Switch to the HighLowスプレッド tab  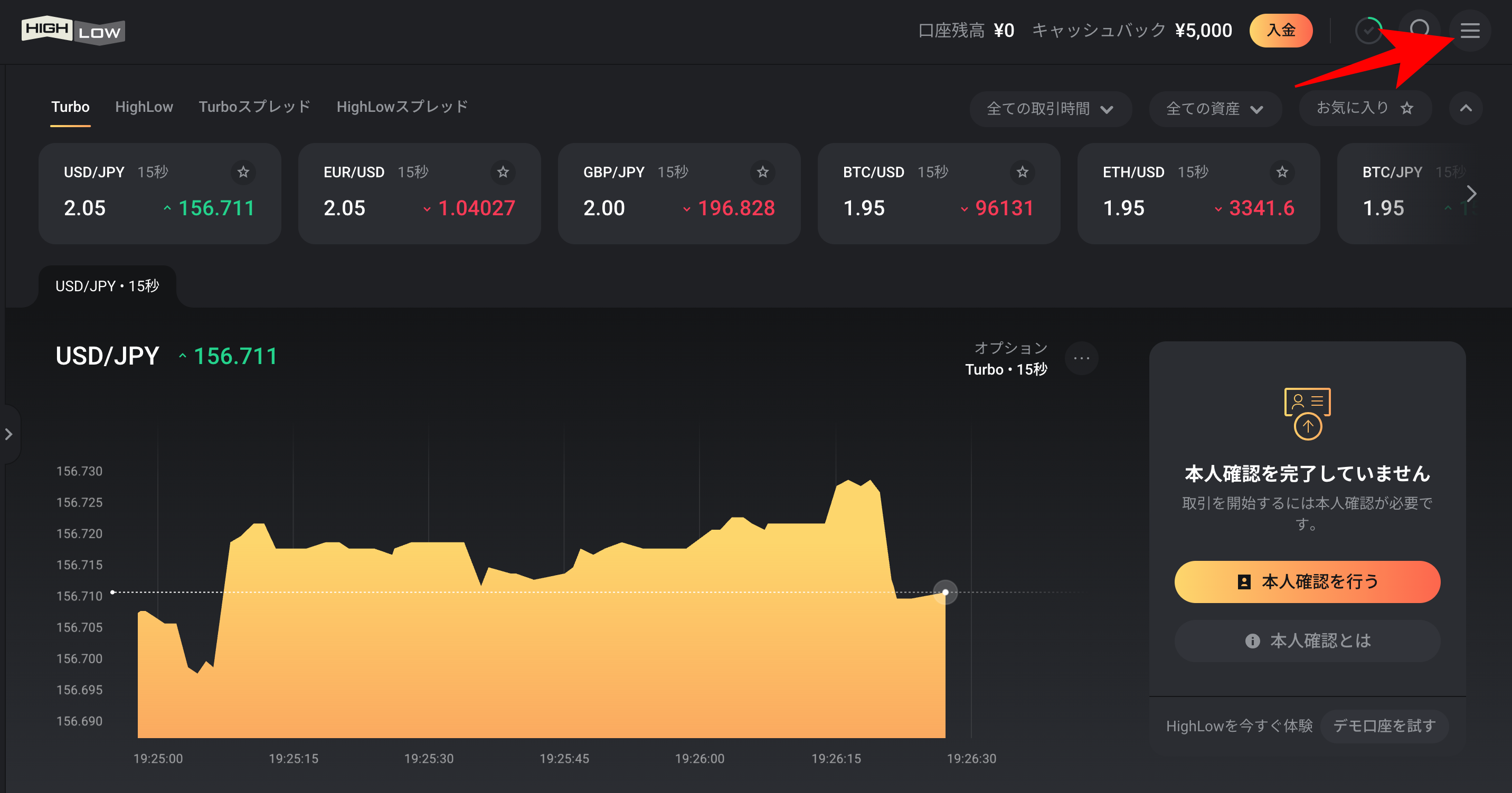point(402,107)
